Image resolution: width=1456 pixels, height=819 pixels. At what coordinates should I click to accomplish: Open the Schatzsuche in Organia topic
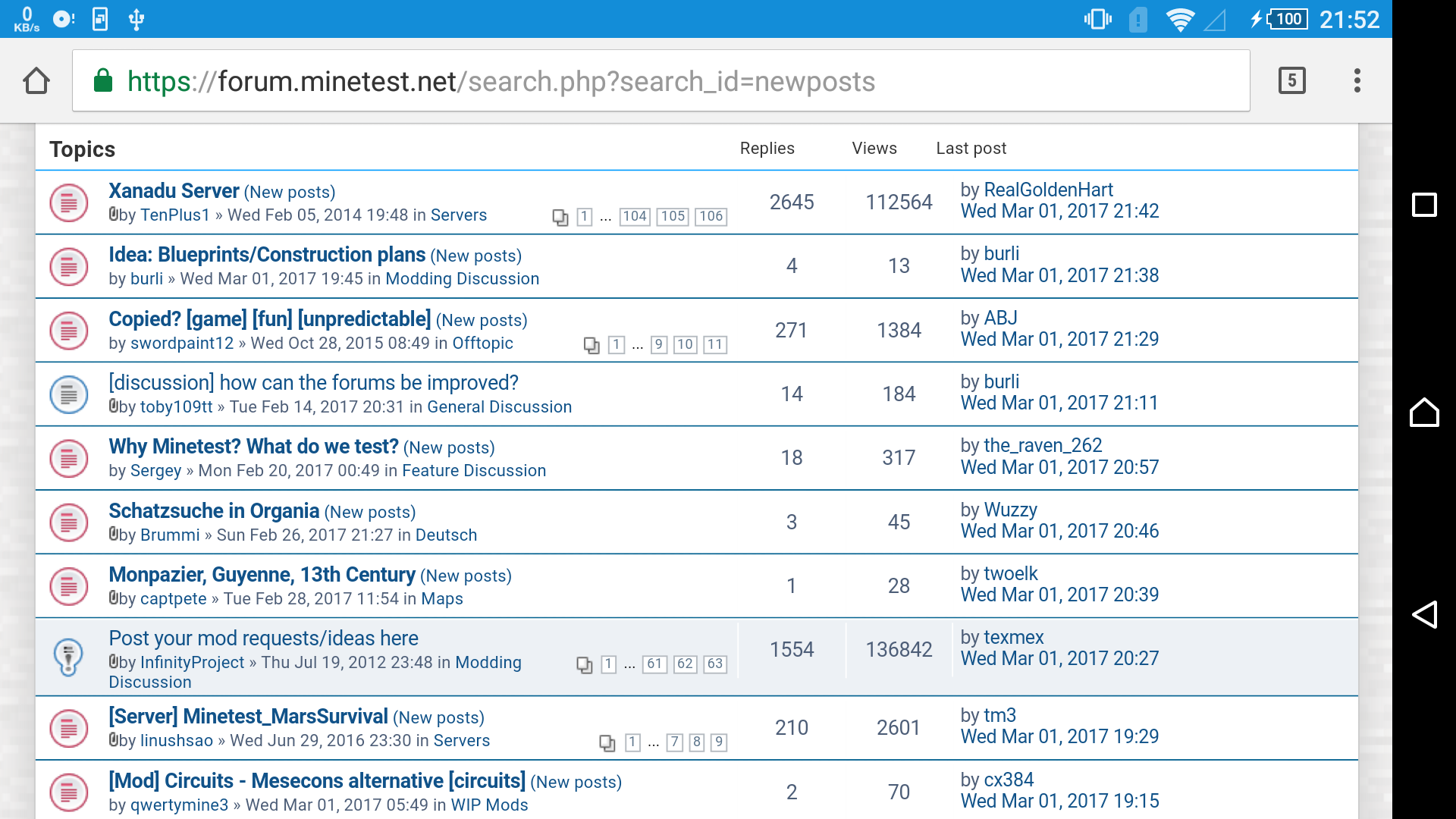coord(213,511)
